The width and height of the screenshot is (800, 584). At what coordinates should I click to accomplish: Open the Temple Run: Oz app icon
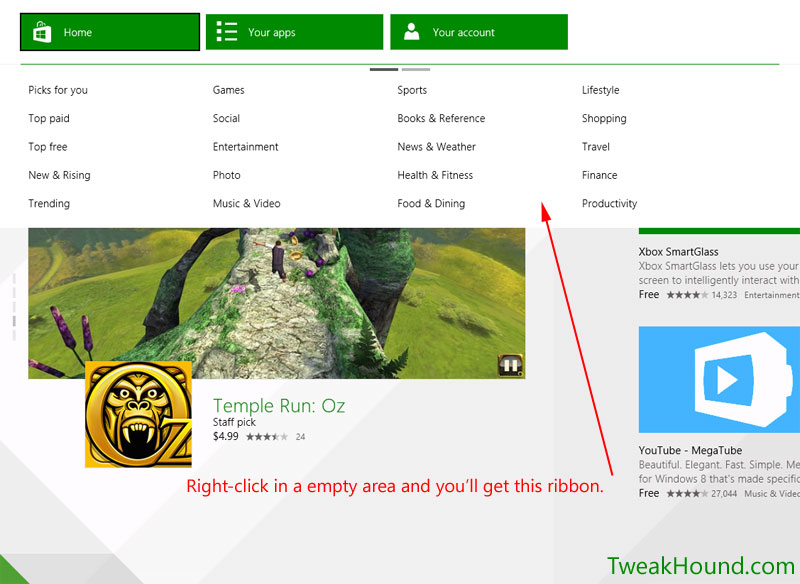tap(138, 414)
